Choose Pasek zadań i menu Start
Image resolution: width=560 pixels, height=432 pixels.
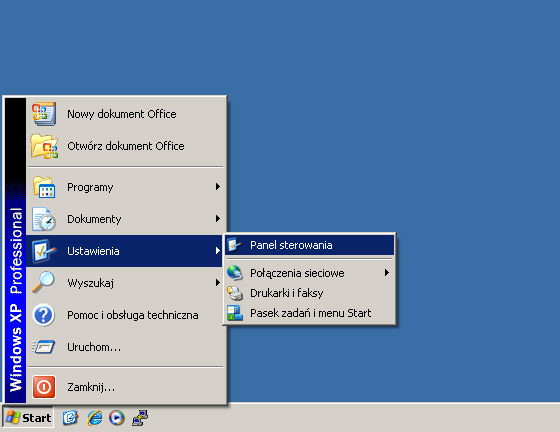pos(310,313)
